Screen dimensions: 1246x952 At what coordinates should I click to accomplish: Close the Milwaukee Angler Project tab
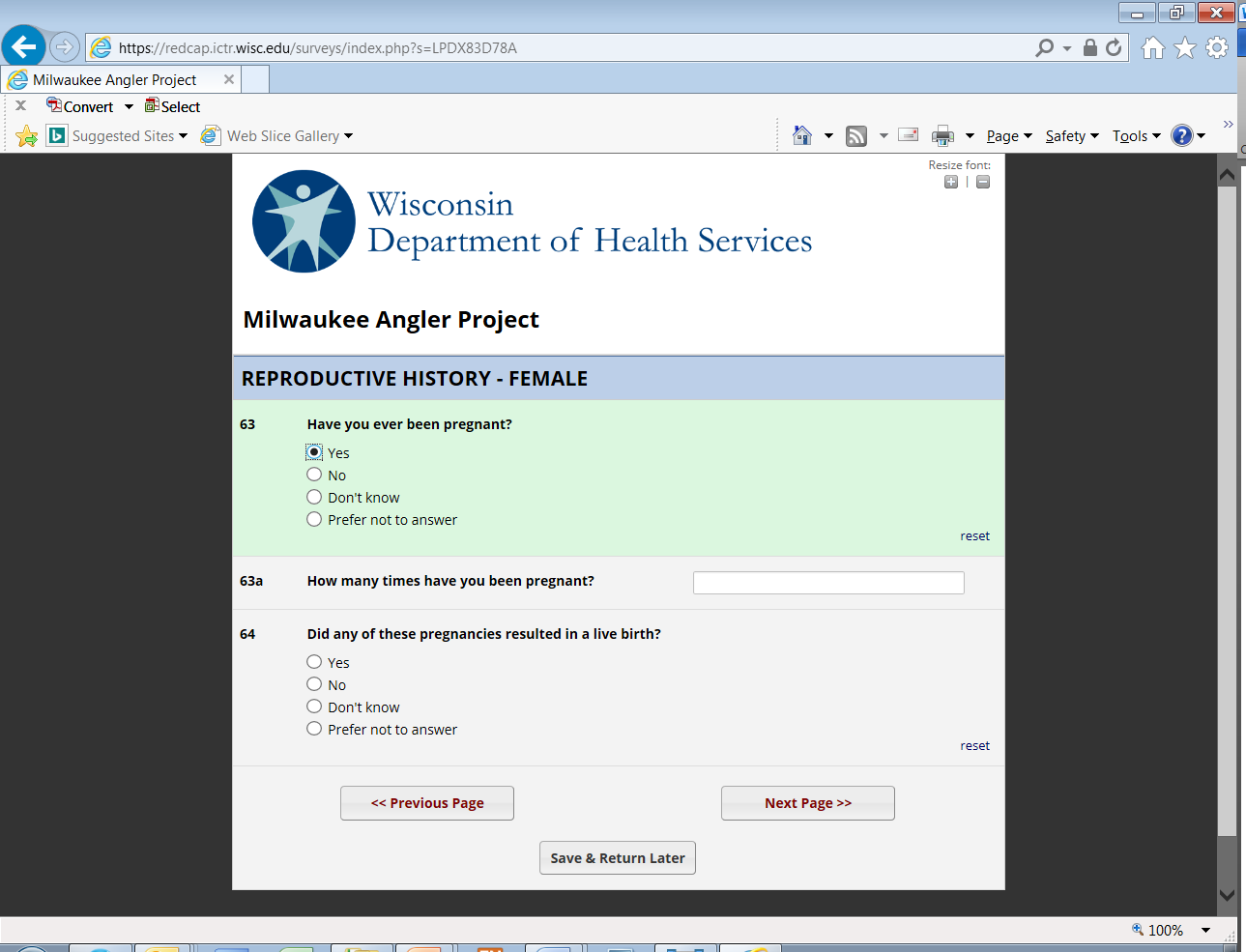(x=229, y=79)
